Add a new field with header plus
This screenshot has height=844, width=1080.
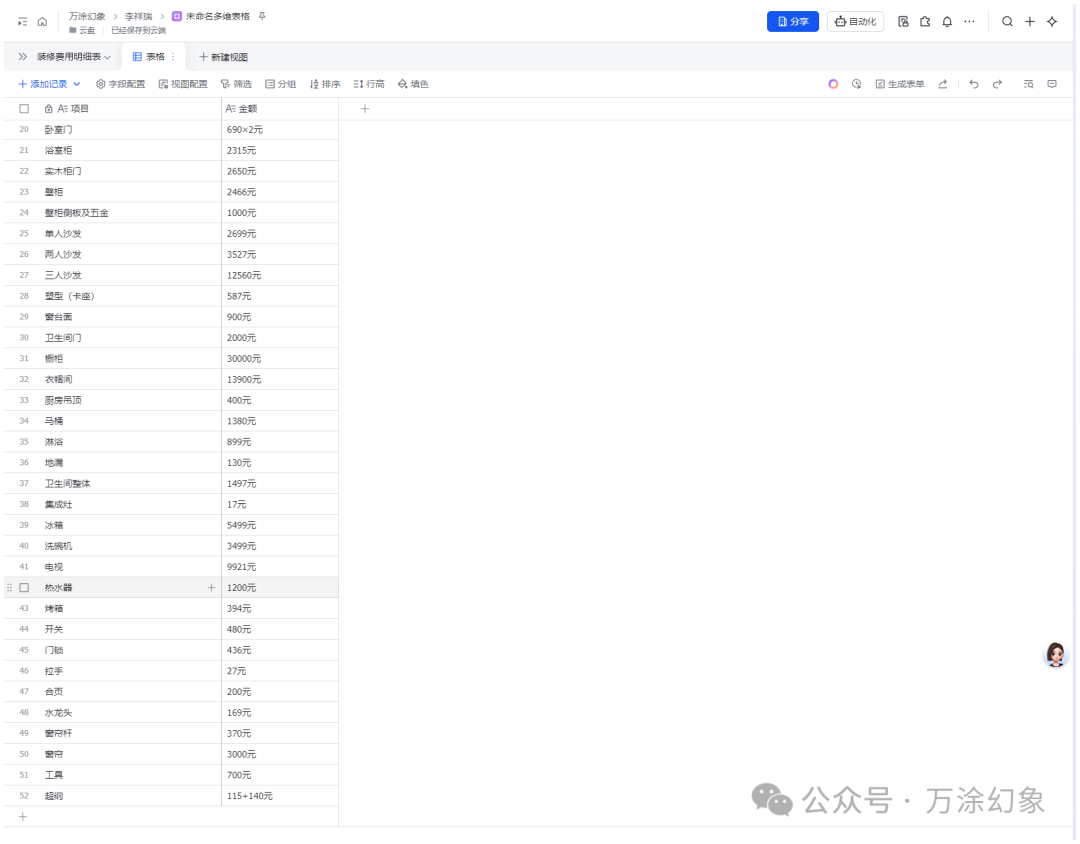tap(365, 109)
